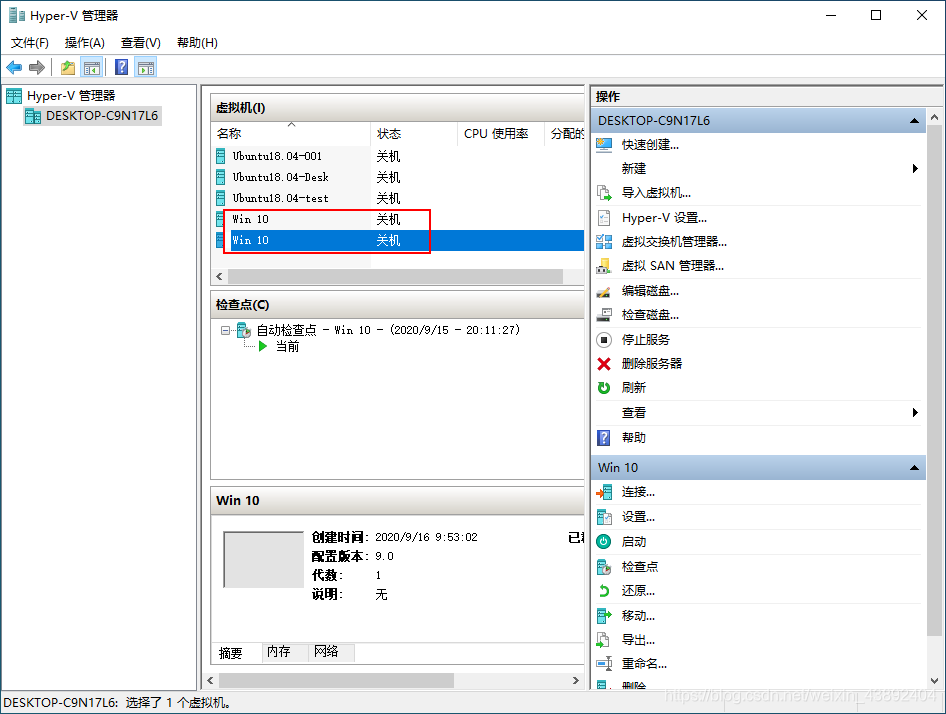Click the Forward arrow toolbar icon
The image size is (946, 714).
37,68
